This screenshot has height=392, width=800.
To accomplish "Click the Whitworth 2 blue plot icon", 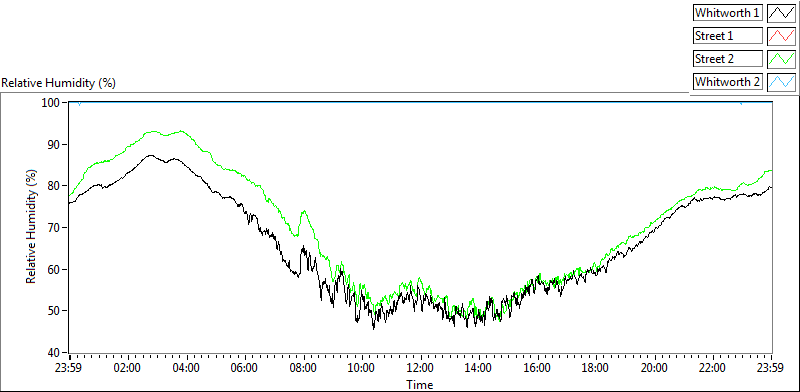I will [781, 82].
